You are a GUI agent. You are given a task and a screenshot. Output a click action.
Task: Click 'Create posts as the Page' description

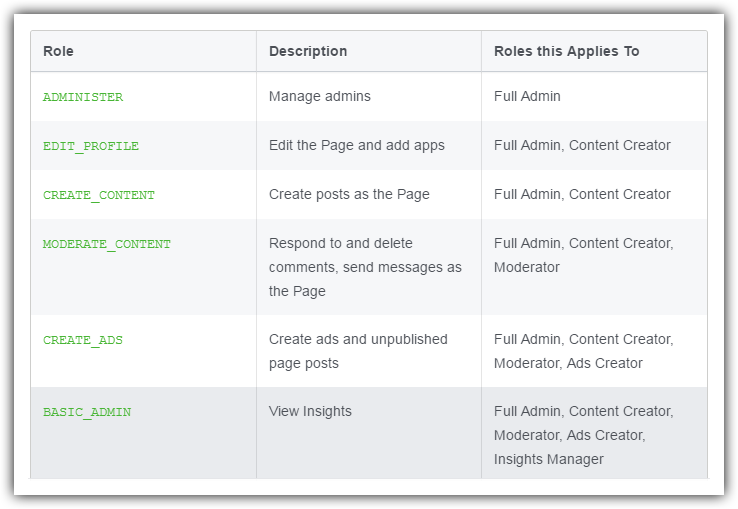click(x=349, y=194)
